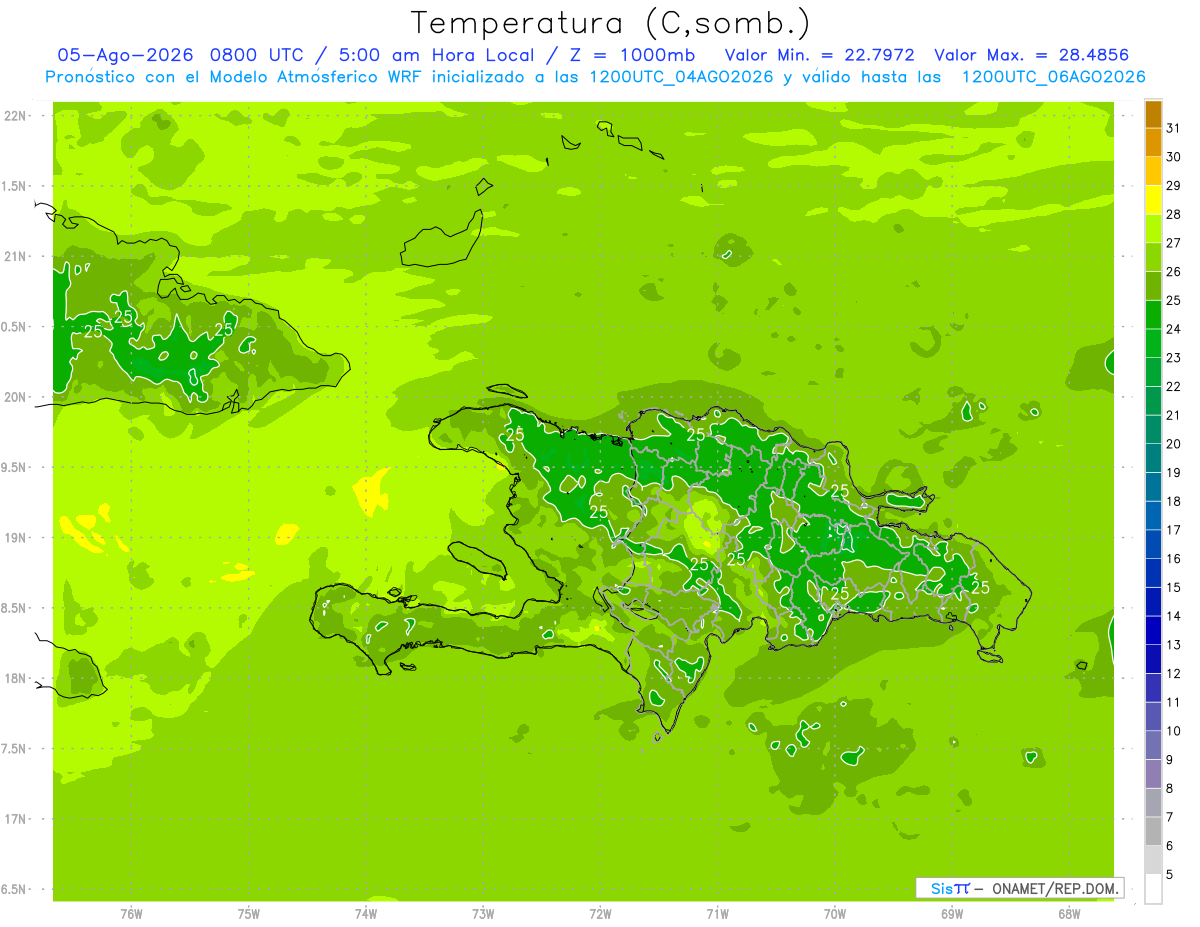The image size is (1200, 927).
Task: Click the '68W' longitude label
Action: (1069, 914)
